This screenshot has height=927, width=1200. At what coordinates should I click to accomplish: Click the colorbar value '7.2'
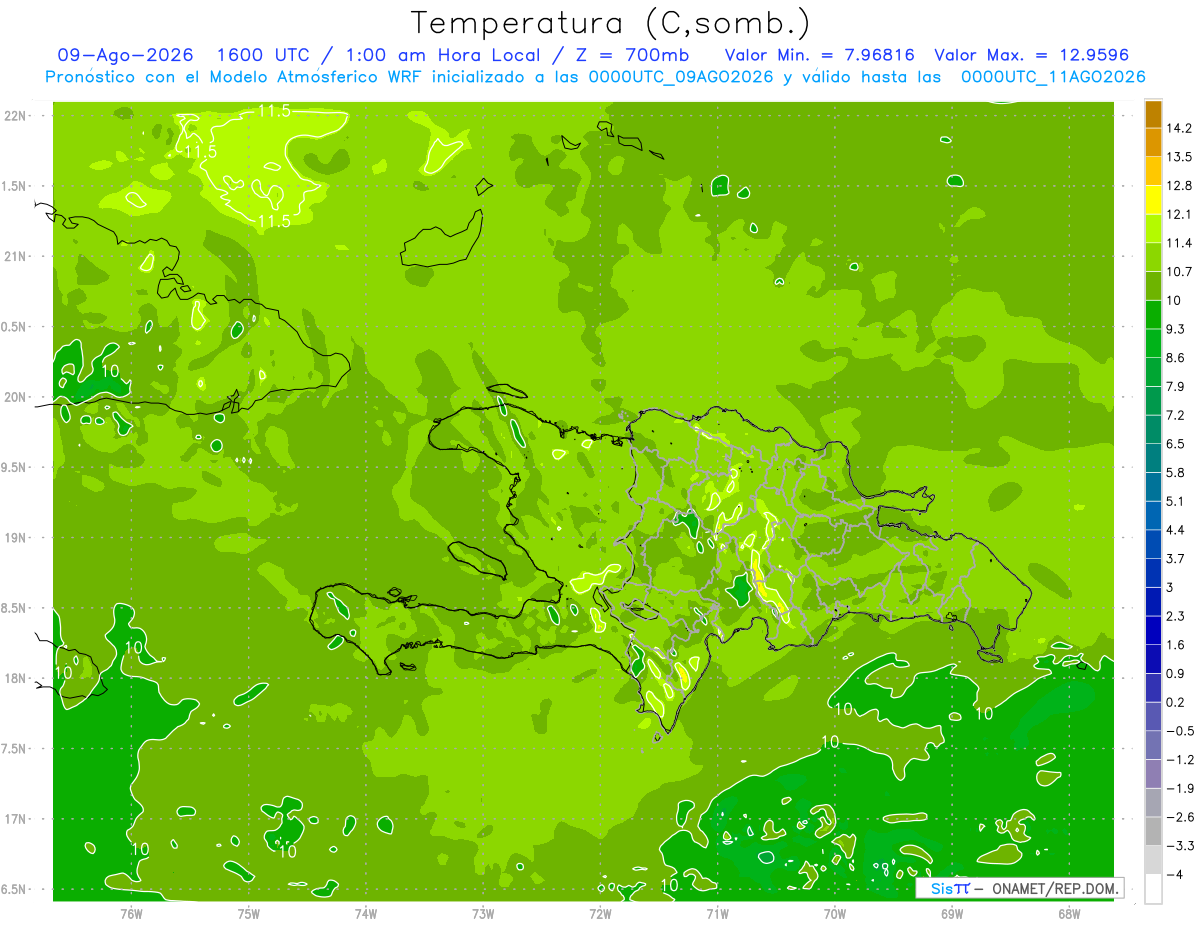tap(1177, 415)
